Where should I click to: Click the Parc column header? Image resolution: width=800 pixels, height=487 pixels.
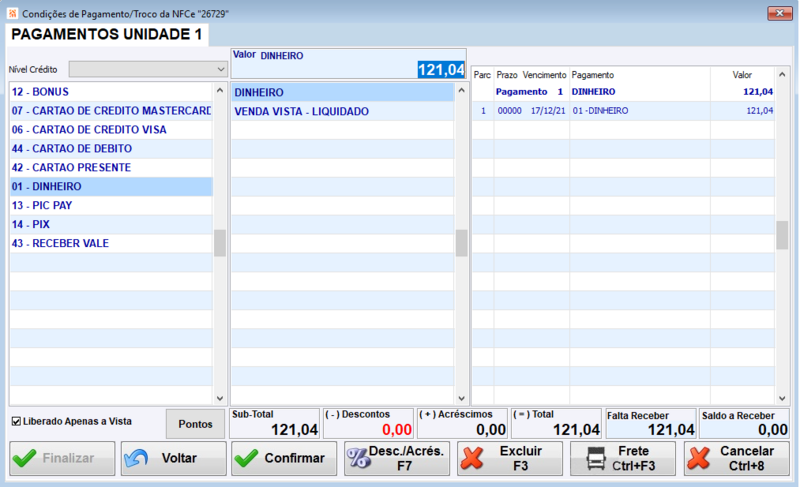tap(482, 75)
